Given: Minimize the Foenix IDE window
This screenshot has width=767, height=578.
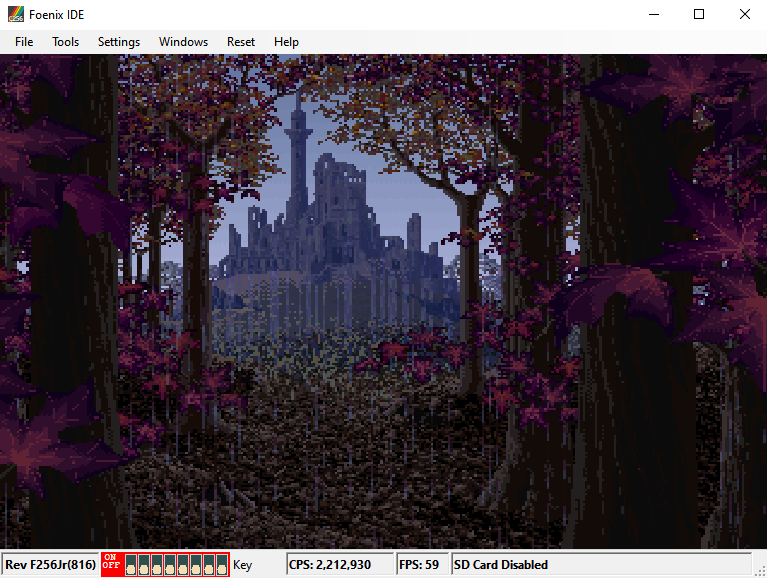Looking at the screenshot, I should 654,14.
